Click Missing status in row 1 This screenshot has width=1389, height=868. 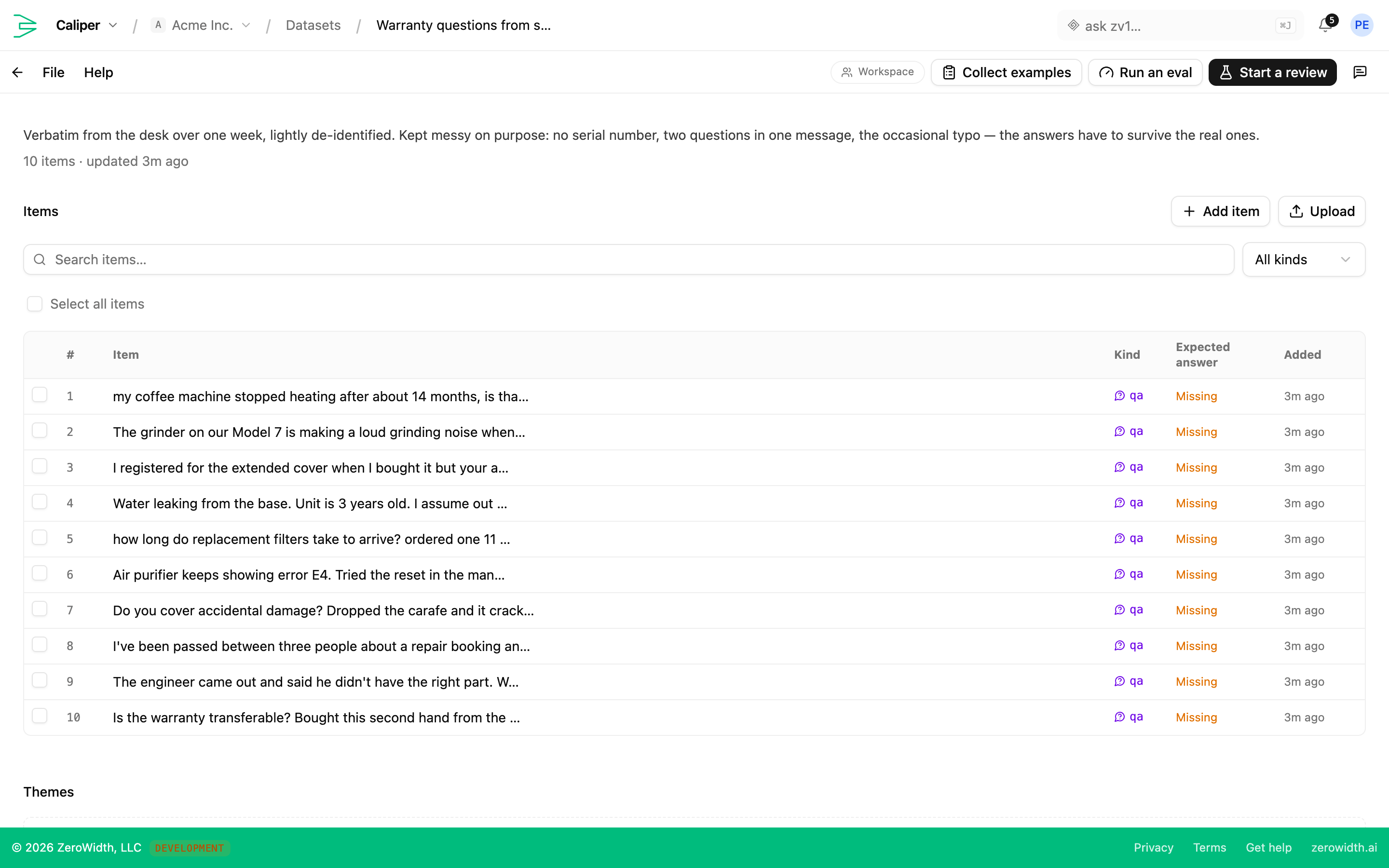[1196, 396]
